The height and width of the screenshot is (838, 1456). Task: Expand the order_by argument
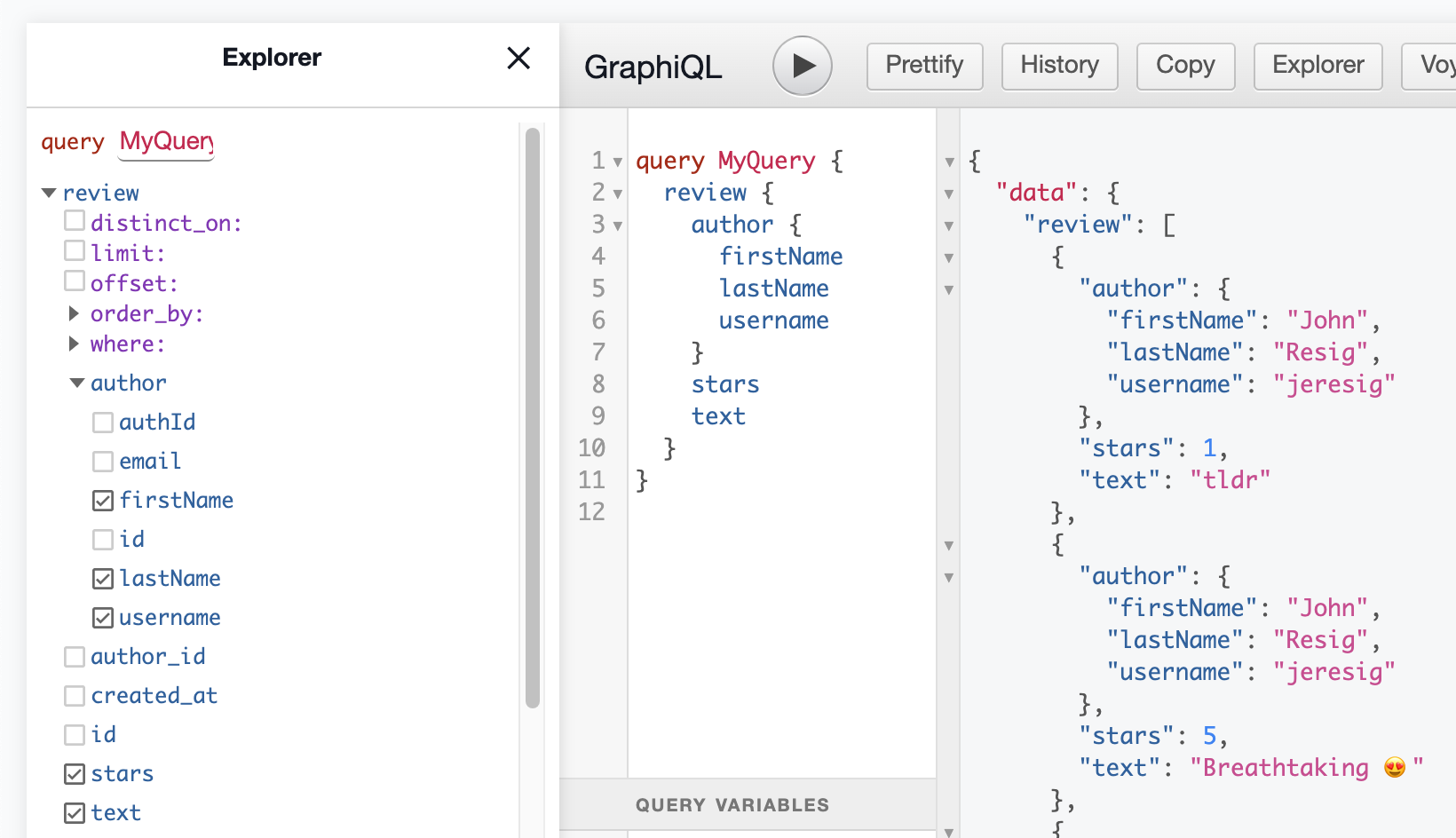click(75, 313)
